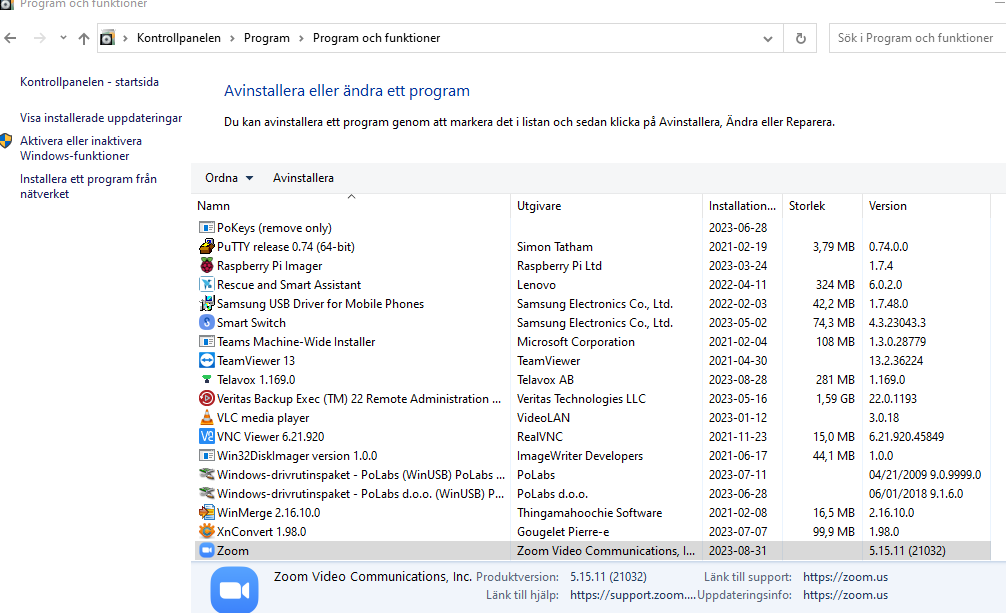Click the Gougelet Pierre-e publisher cell
This screenshot has width=1006, height=613.
[x=563, y=531]
